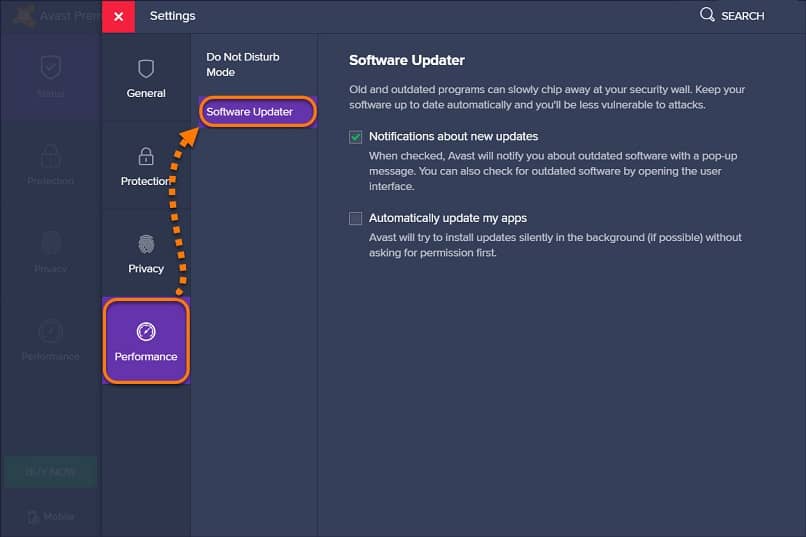Click the magnifying glass search icon
Screen dimensions: 806x537
tap(707, 15)
